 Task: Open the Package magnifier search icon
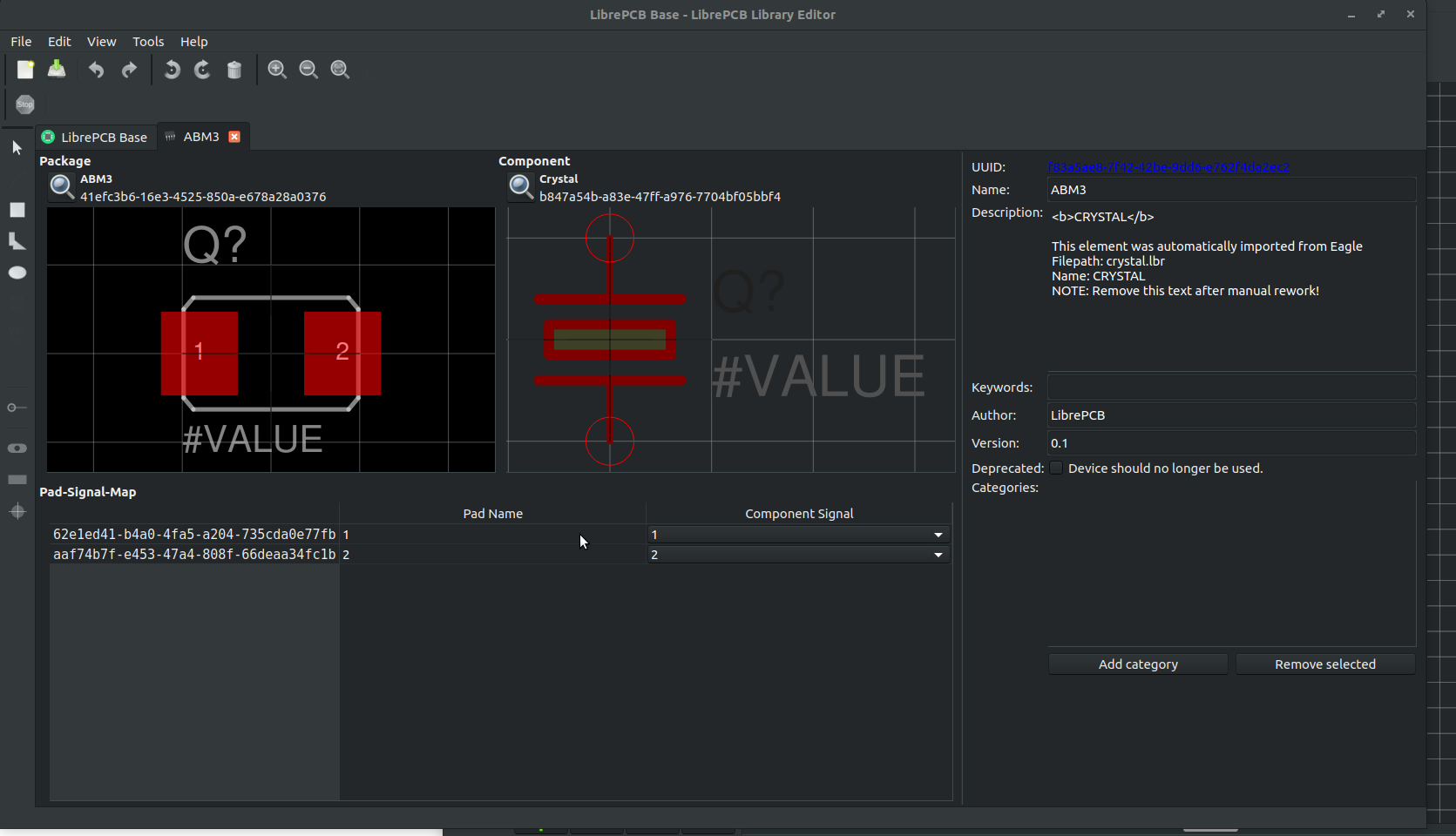coord(61,186)
